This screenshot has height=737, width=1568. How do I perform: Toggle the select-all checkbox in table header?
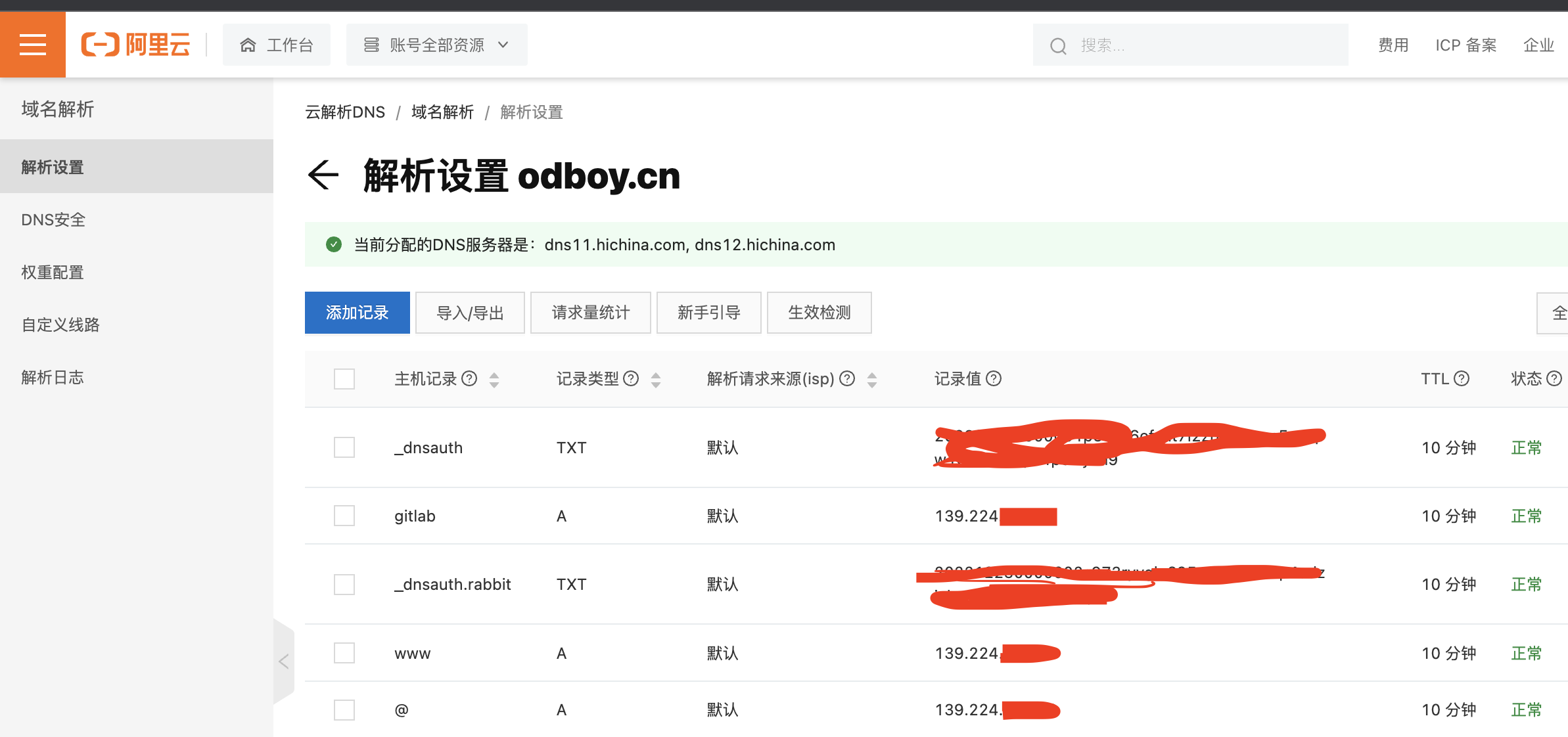[x=344, y=379]
